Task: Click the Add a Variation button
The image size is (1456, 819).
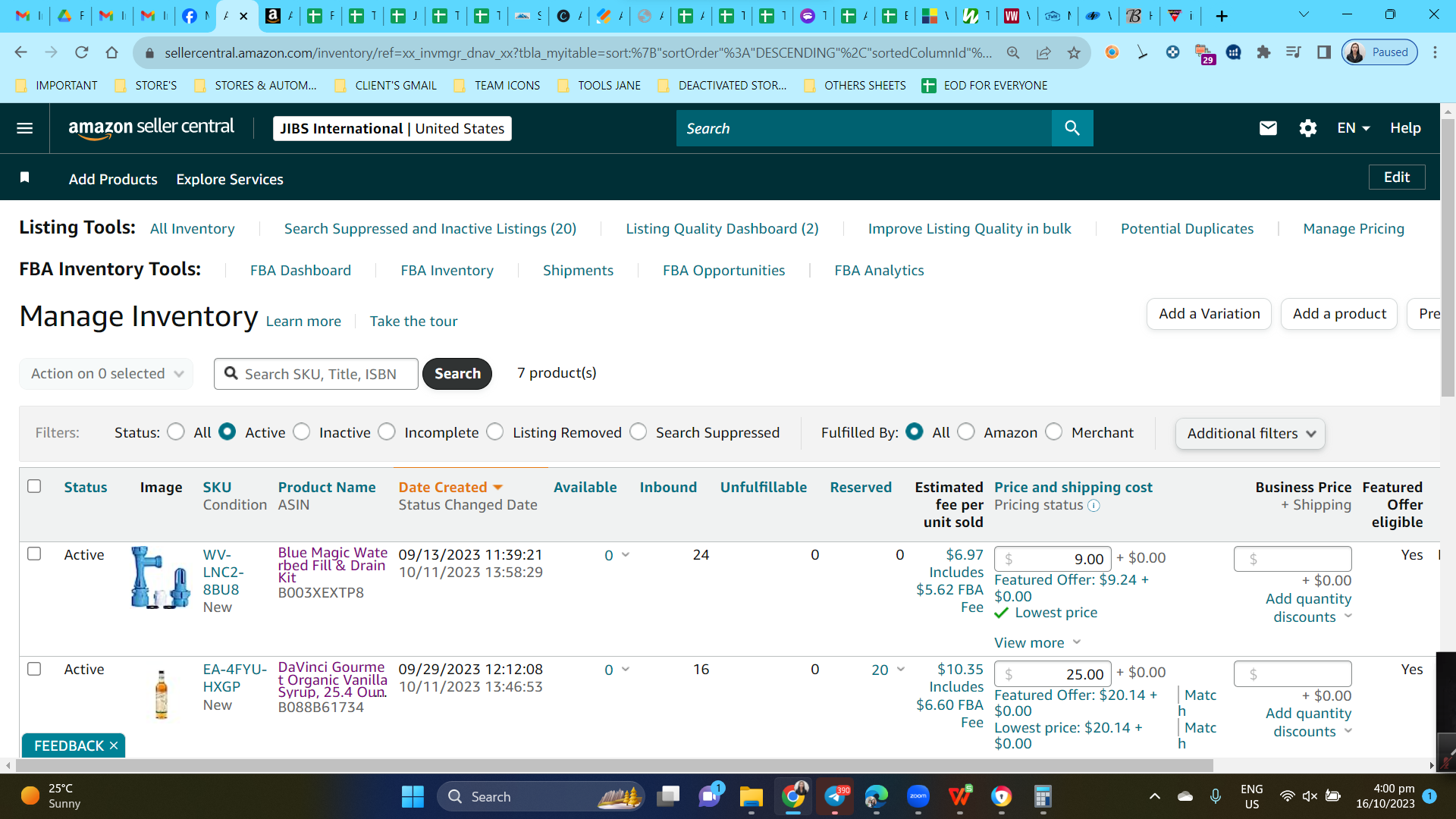Action: (x=1209, y=314)
